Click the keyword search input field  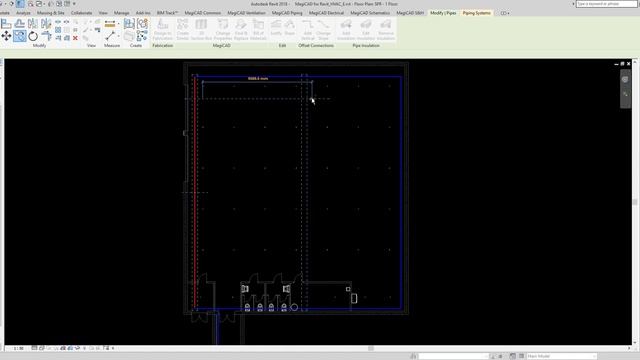pos(607,4)
